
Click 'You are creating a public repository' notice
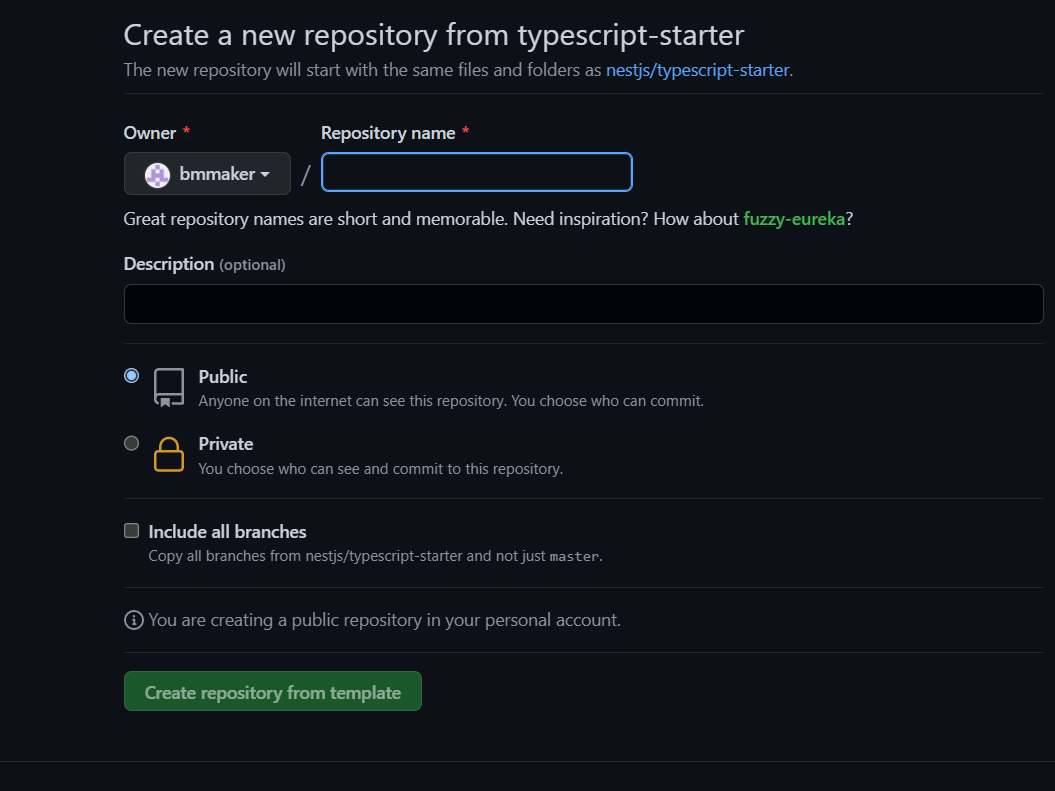click(385, 620)
